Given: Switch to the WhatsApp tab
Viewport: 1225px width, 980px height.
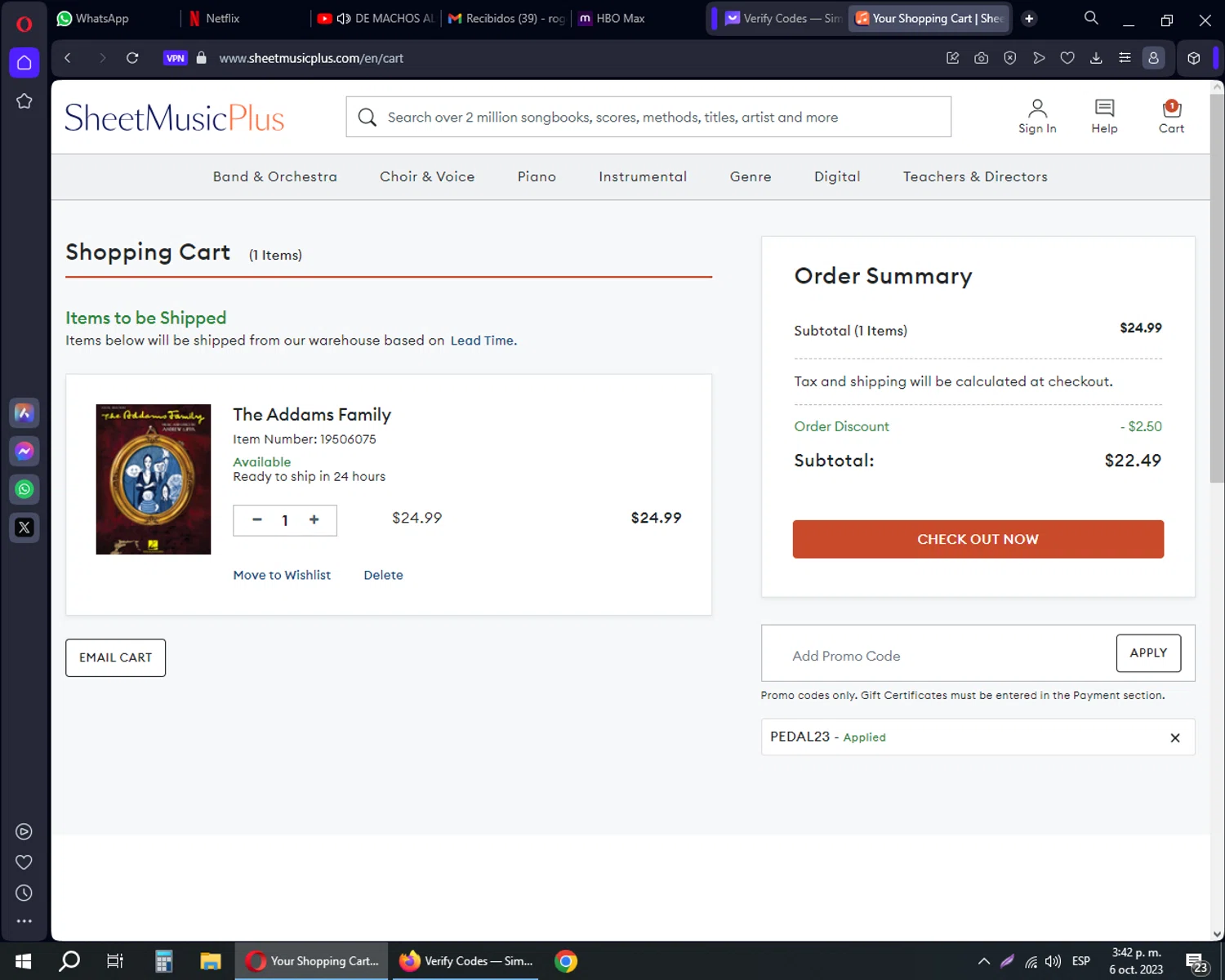Looking at the screenshot, I should [x=114, y=18].
